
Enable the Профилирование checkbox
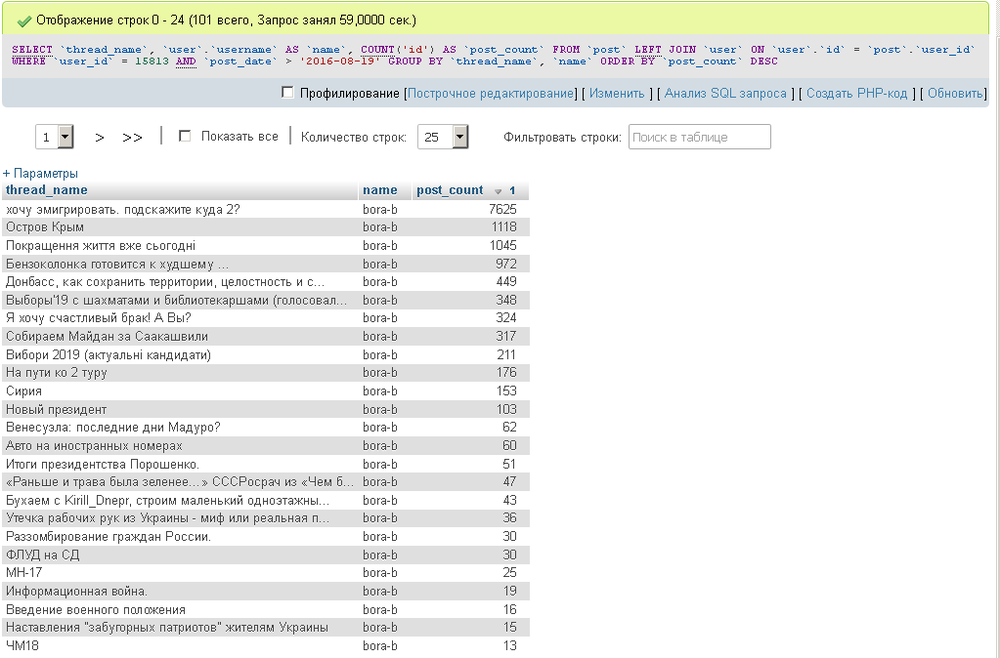coord(288,93)
